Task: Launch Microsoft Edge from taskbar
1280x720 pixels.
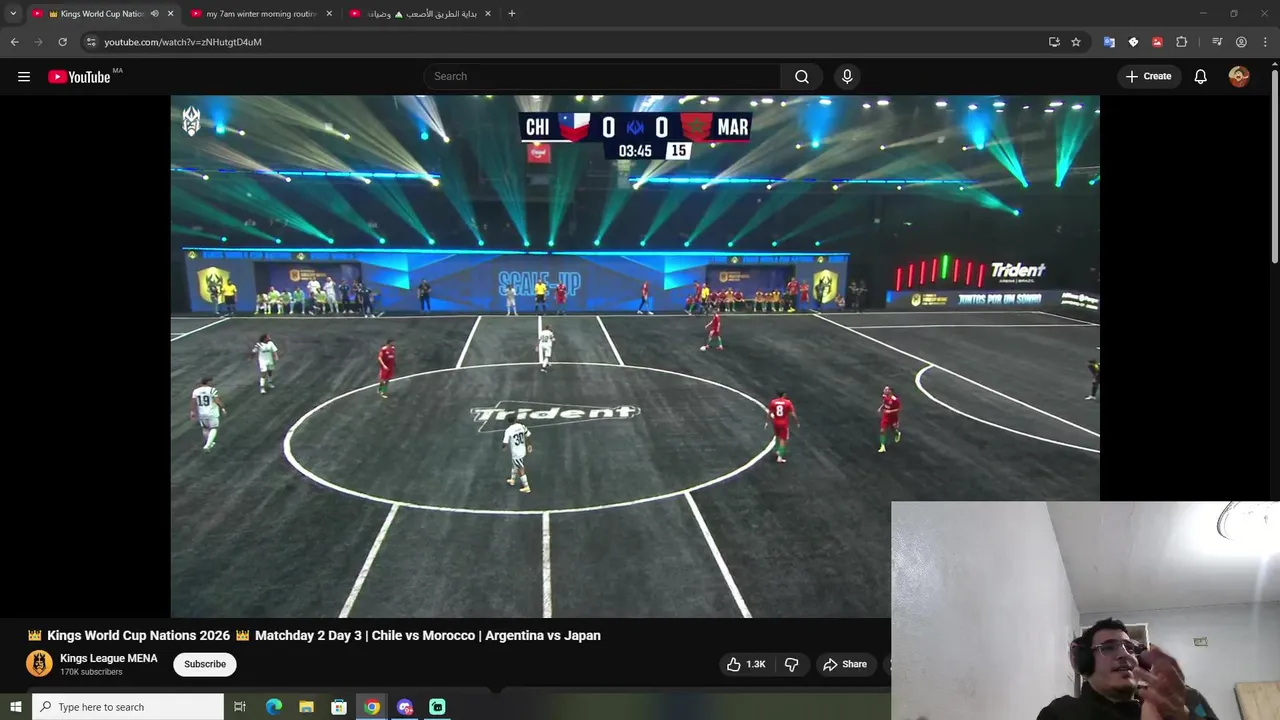Action: [274, 707]
